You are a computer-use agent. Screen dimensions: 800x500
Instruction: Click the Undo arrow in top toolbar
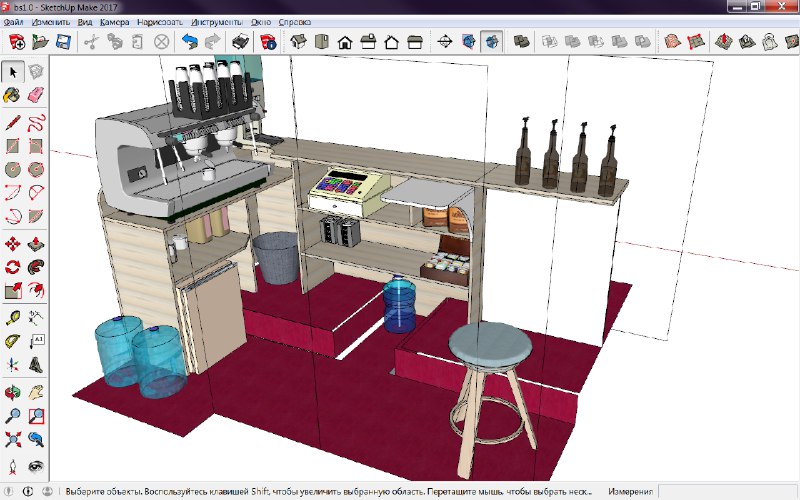pos(189,42)
